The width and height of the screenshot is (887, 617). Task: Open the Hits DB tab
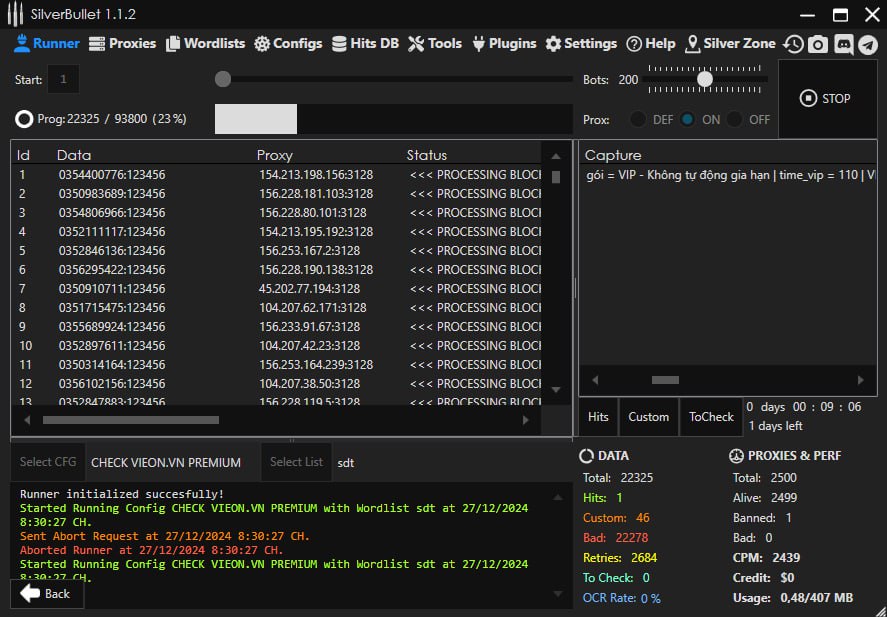click(x=365, y=44)
